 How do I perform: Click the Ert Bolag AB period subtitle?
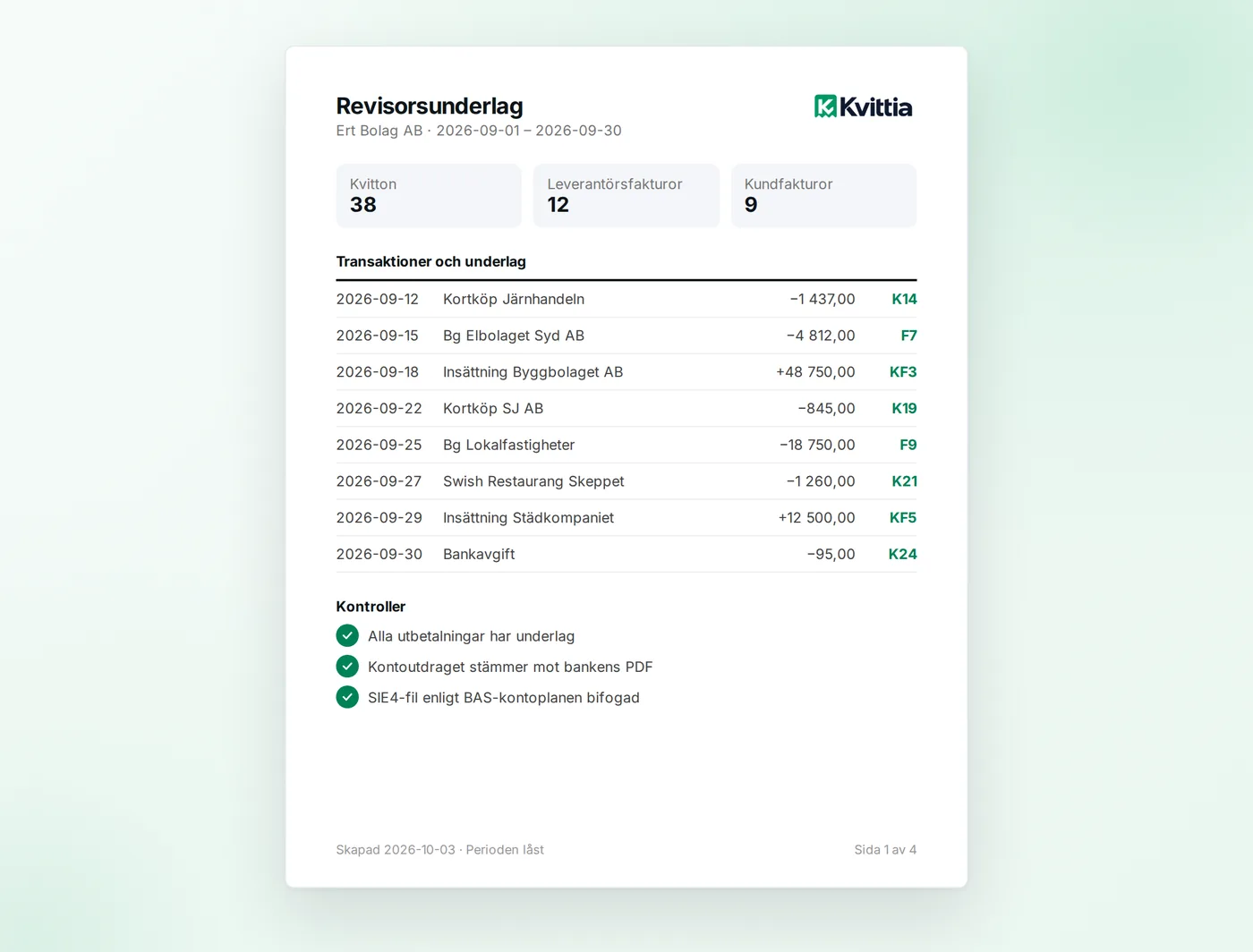coord(479,131)
